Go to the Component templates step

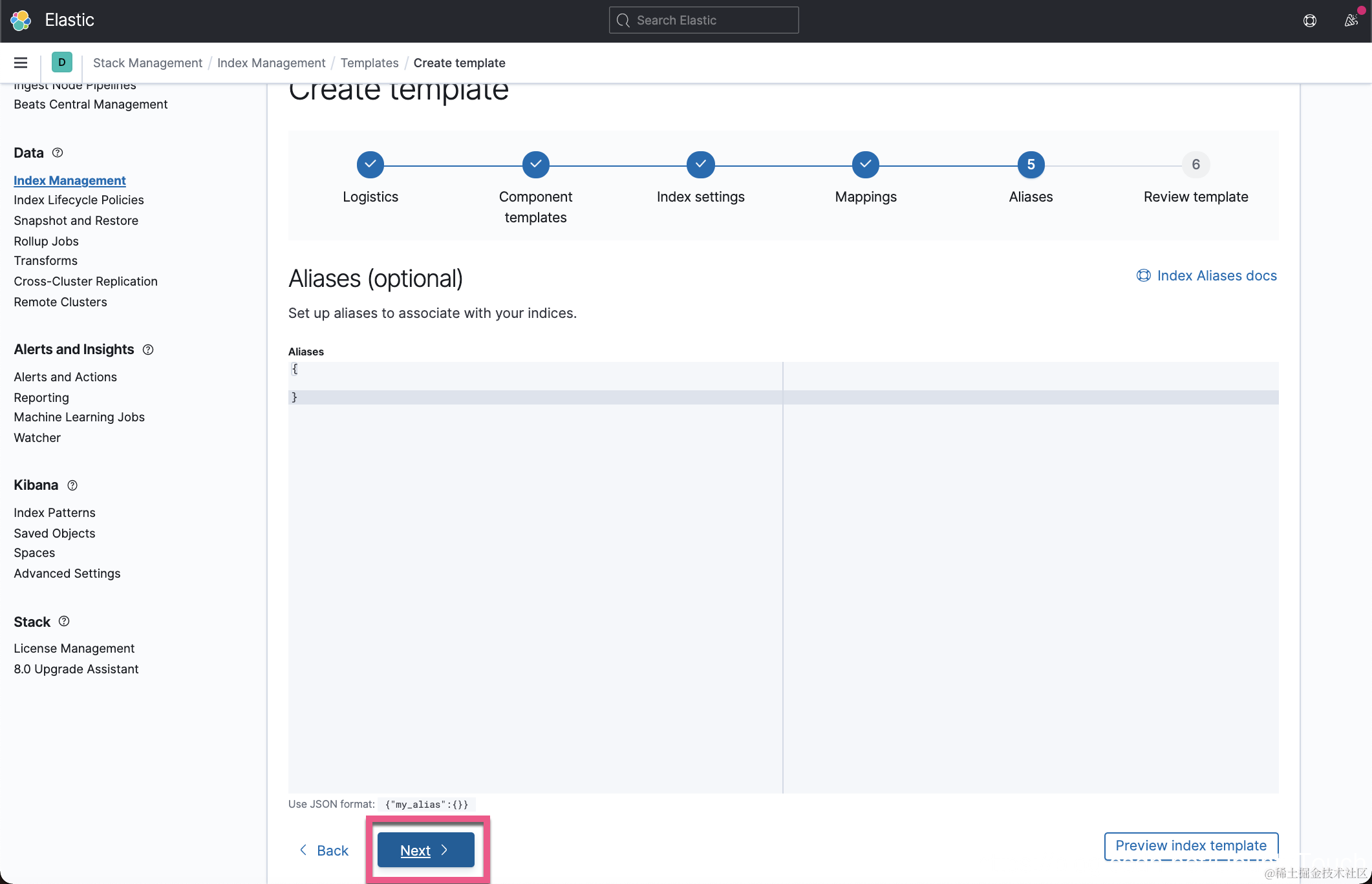click(535, 165)
